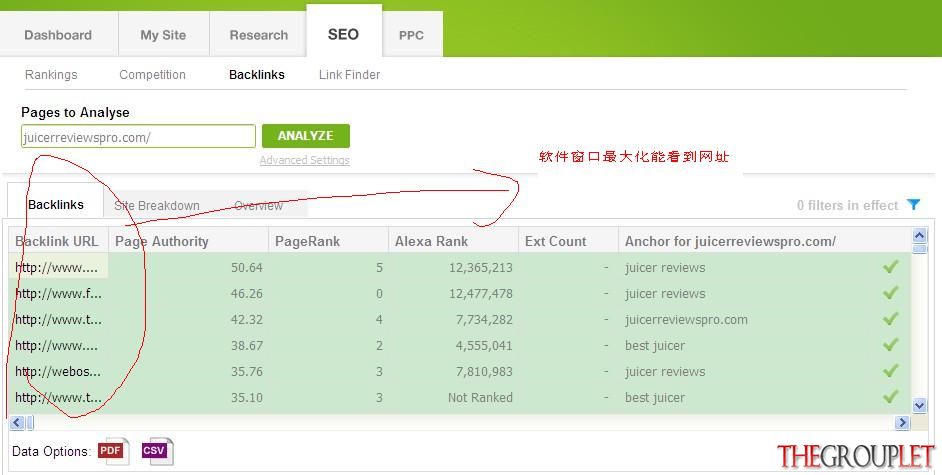The image size is (942, 475).
Task: Export data as CSV
Action: pyautogui.click(x=157, y=451)
